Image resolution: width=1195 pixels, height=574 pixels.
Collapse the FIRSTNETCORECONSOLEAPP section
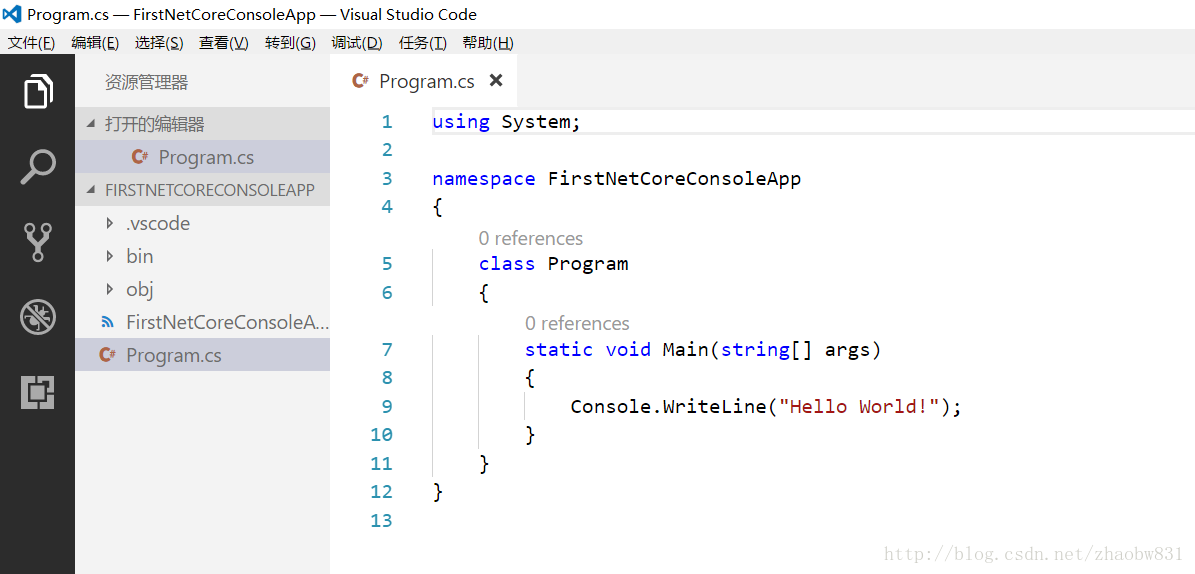91,190
